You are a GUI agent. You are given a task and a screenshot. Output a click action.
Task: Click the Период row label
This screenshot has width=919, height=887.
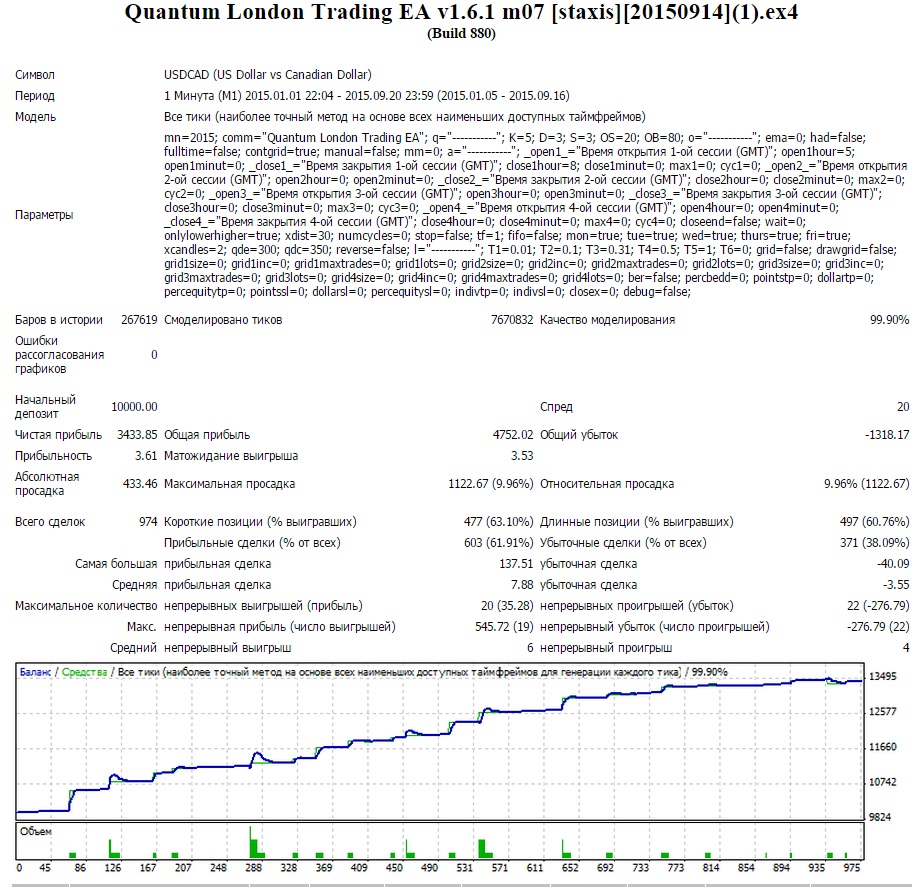35,96
